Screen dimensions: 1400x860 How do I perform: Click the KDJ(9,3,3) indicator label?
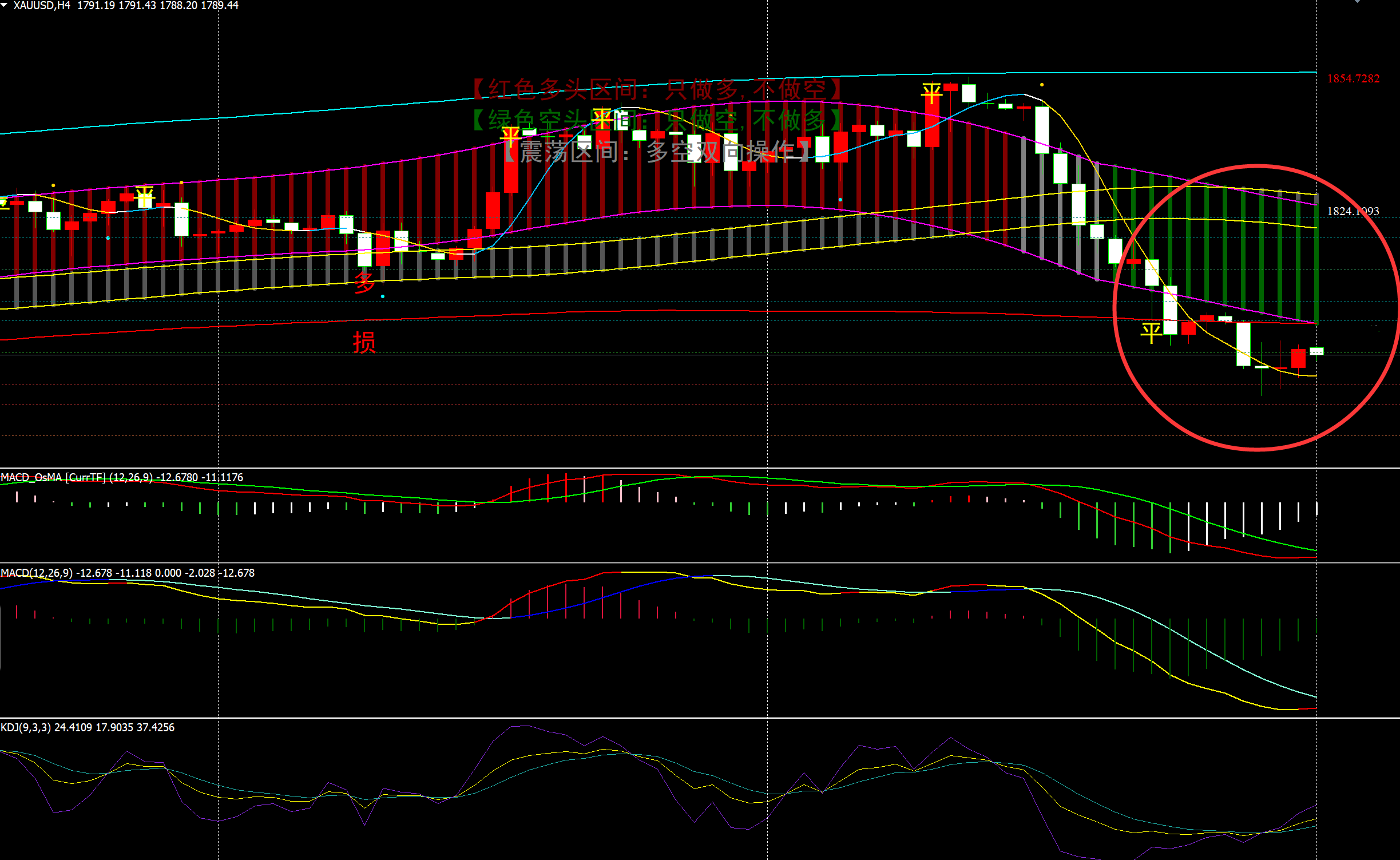[x=26, y=727]
